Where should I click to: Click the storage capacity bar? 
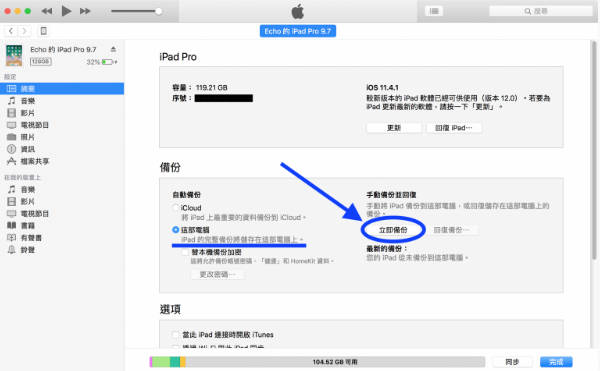317,362
